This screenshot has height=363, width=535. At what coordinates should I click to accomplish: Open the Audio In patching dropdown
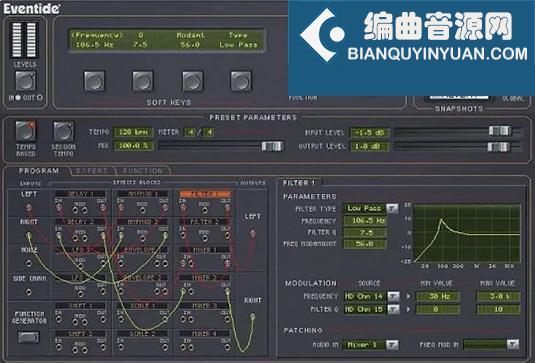click(x=392, y=345)
